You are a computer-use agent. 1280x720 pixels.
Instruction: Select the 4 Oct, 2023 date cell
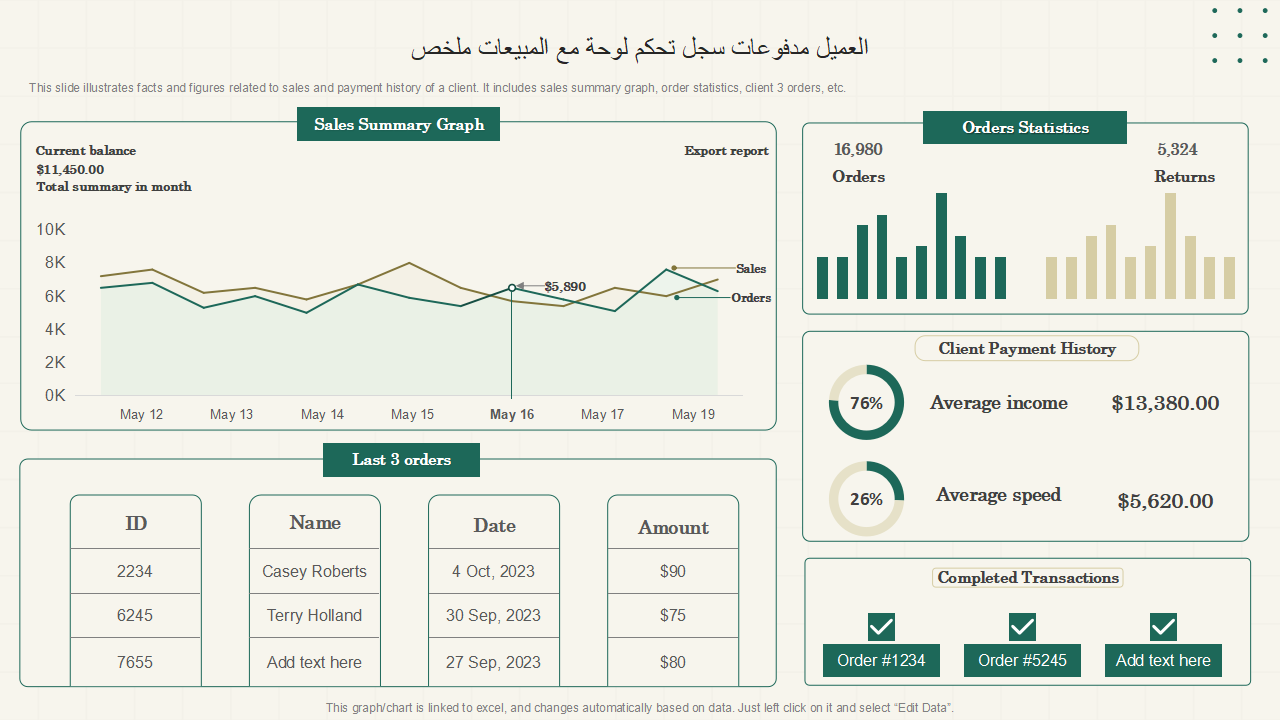[x=493, y=571]
